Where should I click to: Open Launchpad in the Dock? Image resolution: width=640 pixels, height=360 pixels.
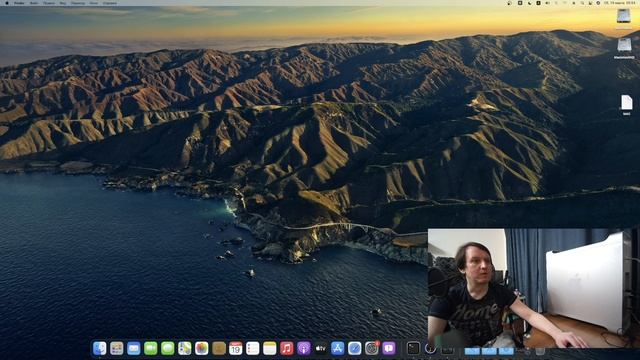[x=117, y=348]
